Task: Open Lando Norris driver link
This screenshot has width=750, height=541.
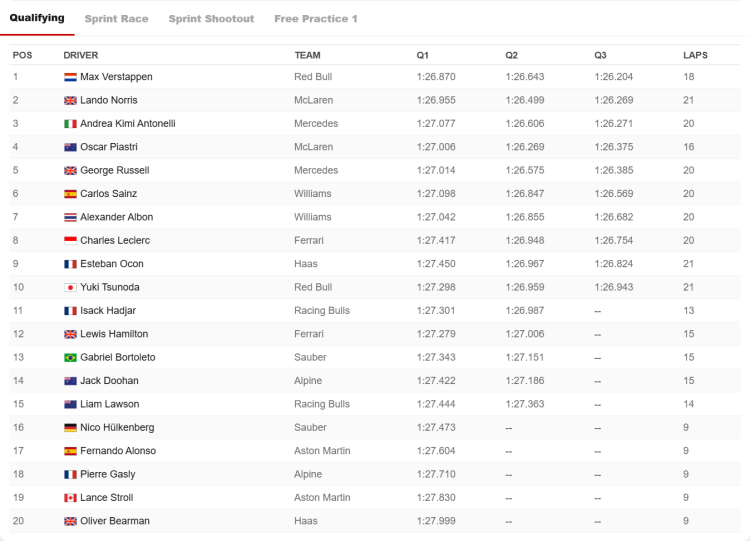Action: (x=109, y=100)
